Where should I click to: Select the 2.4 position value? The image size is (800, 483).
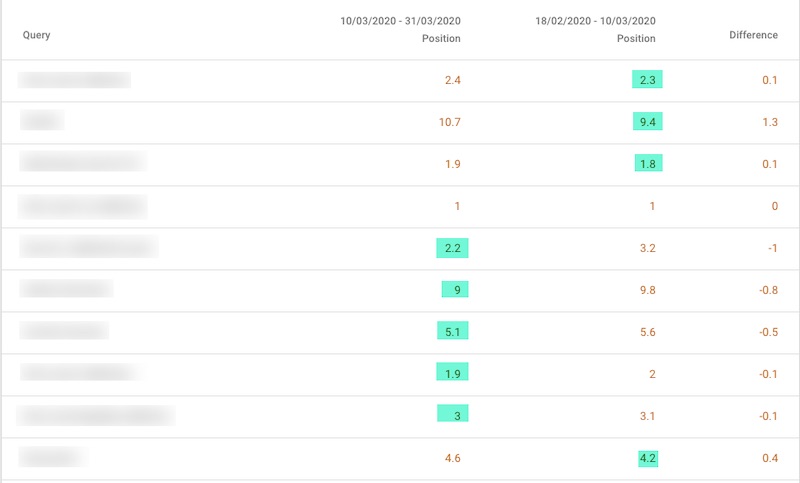(452, 80)
